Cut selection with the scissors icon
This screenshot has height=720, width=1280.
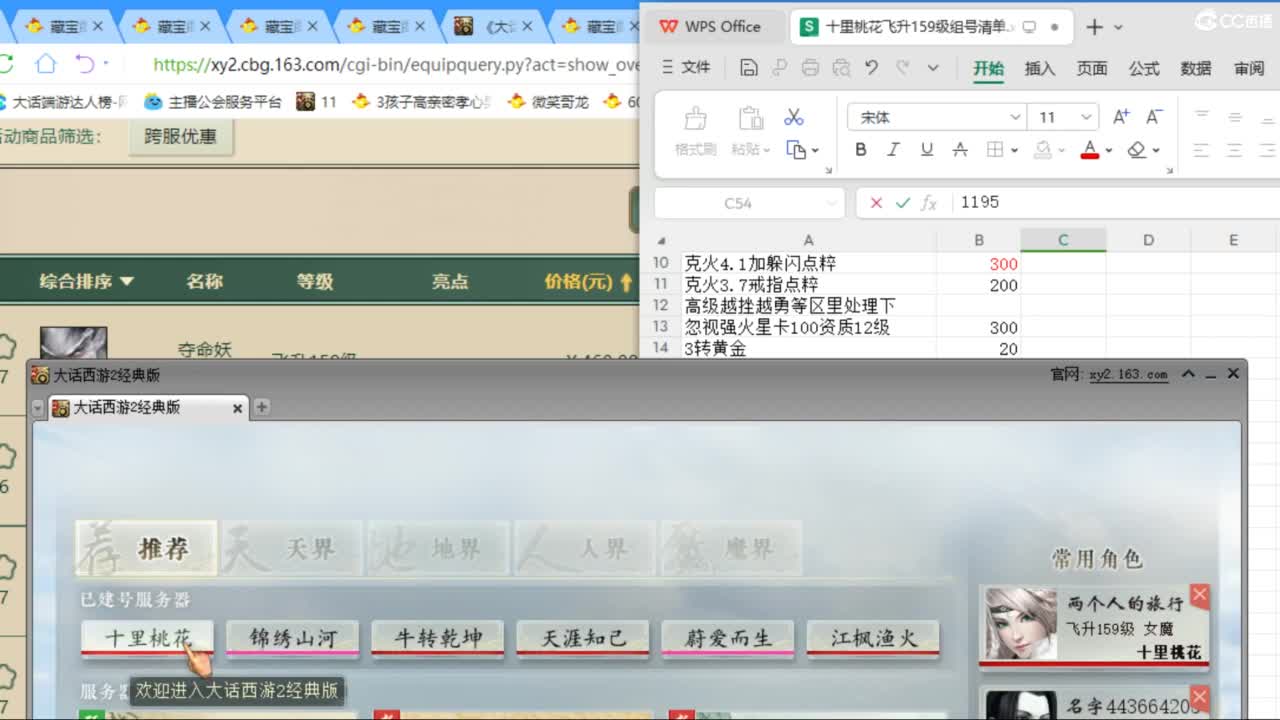pos(794,117)
